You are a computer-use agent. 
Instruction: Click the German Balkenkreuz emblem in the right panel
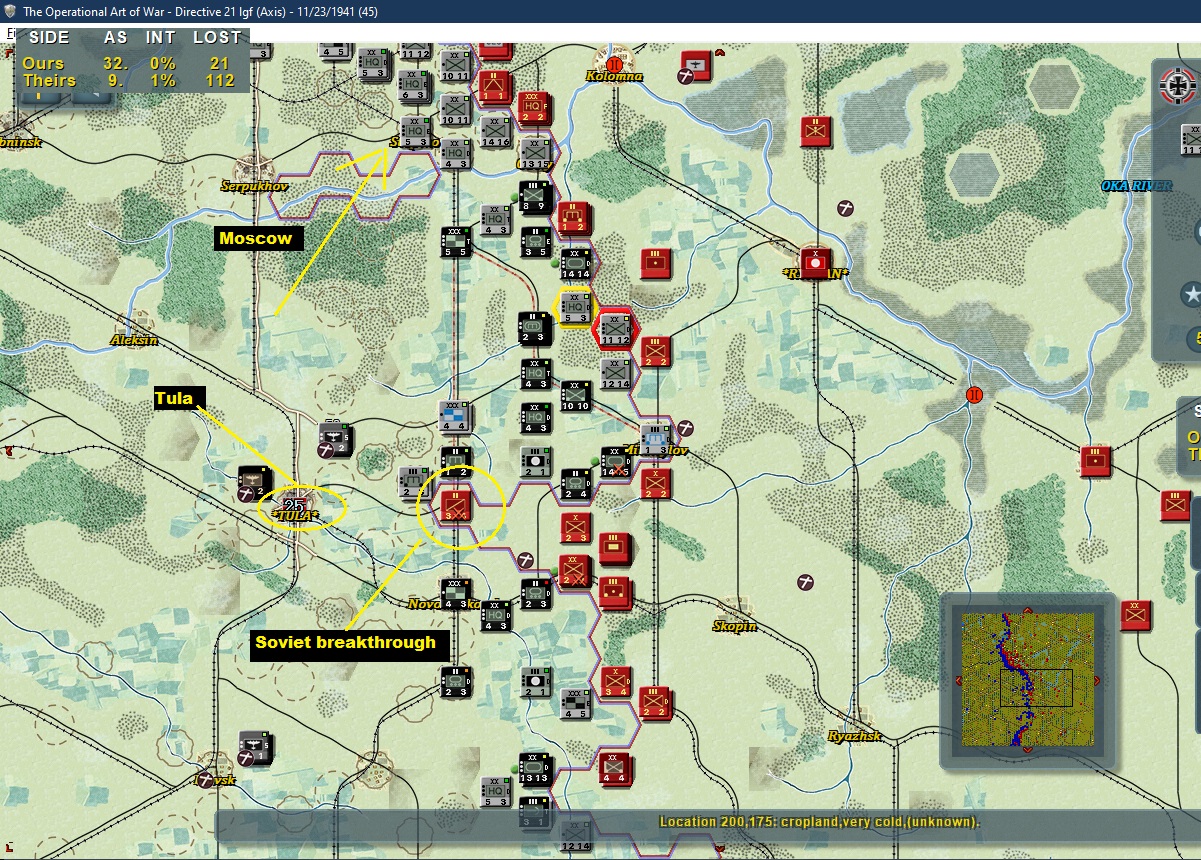click(x=1179, y=85)
